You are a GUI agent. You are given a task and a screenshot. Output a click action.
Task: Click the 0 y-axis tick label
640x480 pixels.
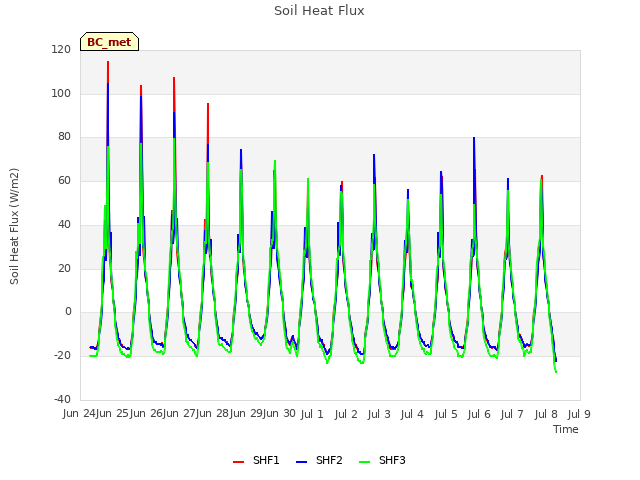(x=68, y=312)
